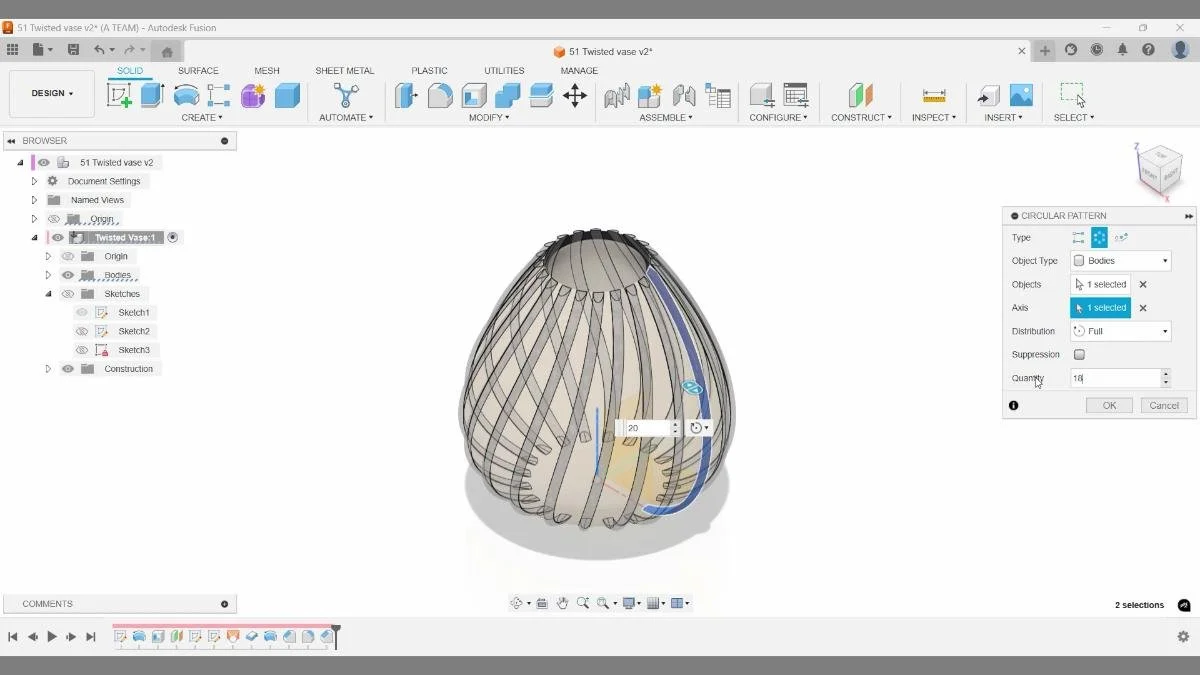Viewport: 1200px width, 675px height.
Task: Select the Box primitive tool
Action: point(287,95)
